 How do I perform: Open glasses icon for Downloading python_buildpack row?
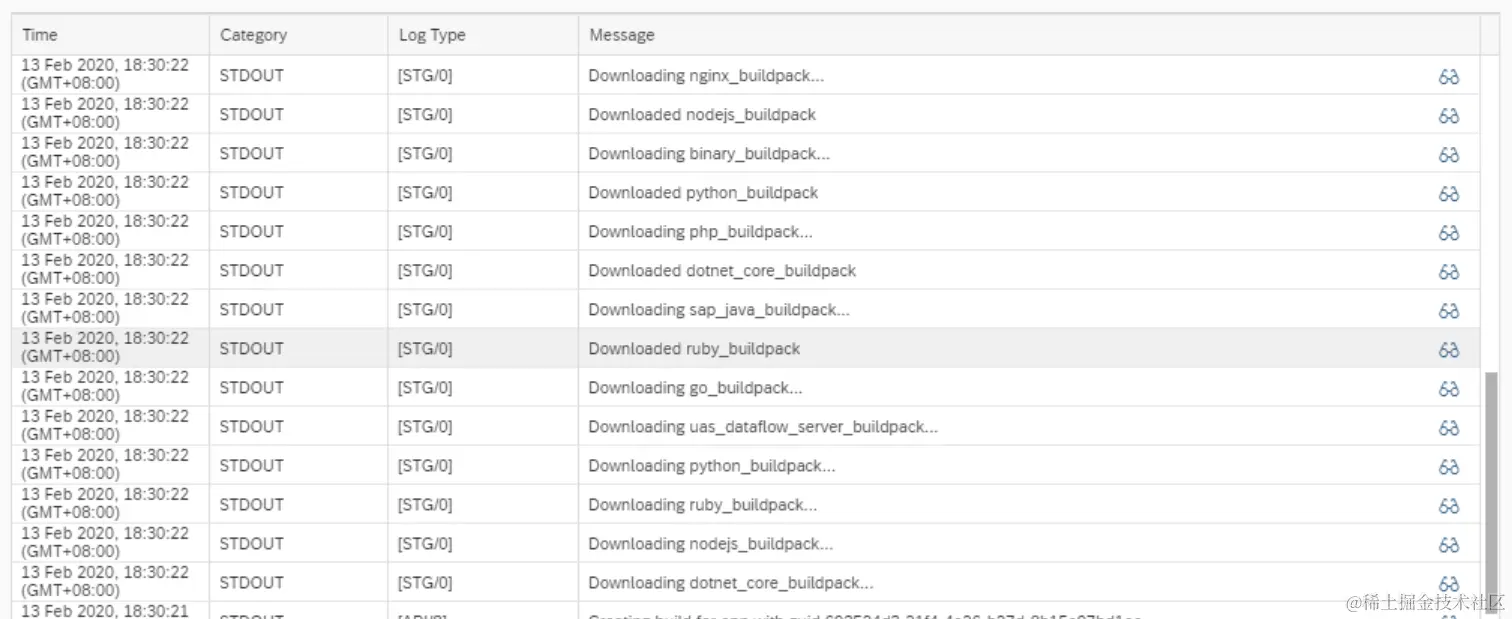(x=1449, y=467)
